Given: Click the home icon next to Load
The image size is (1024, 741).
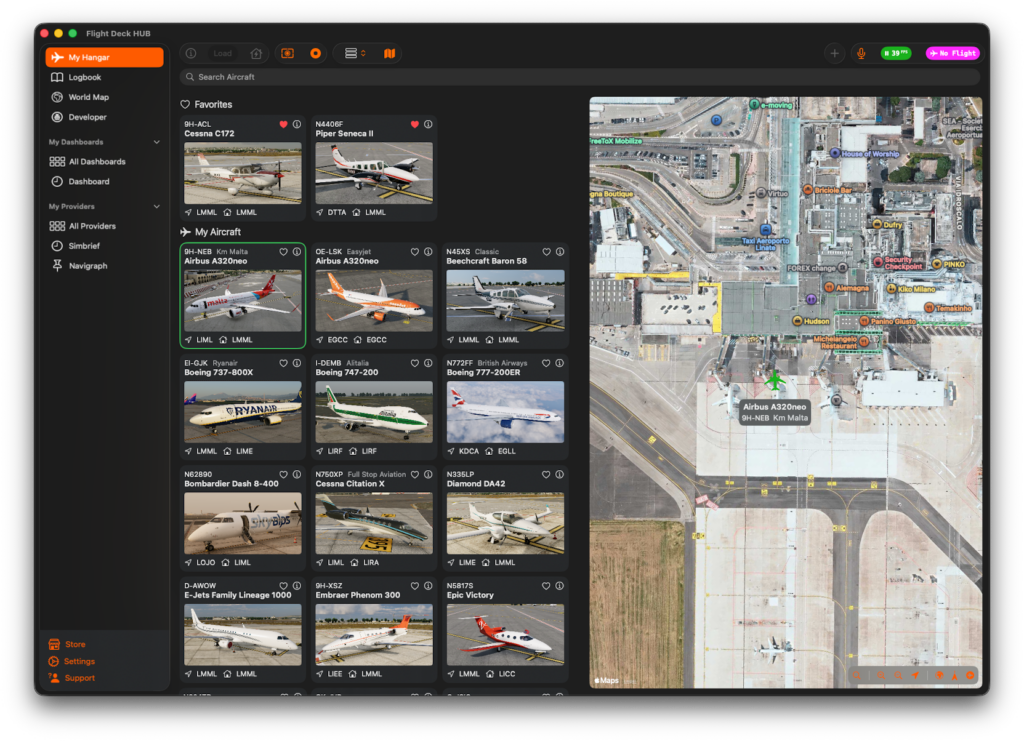Looking at the screenshot, I should coord(256,53).
